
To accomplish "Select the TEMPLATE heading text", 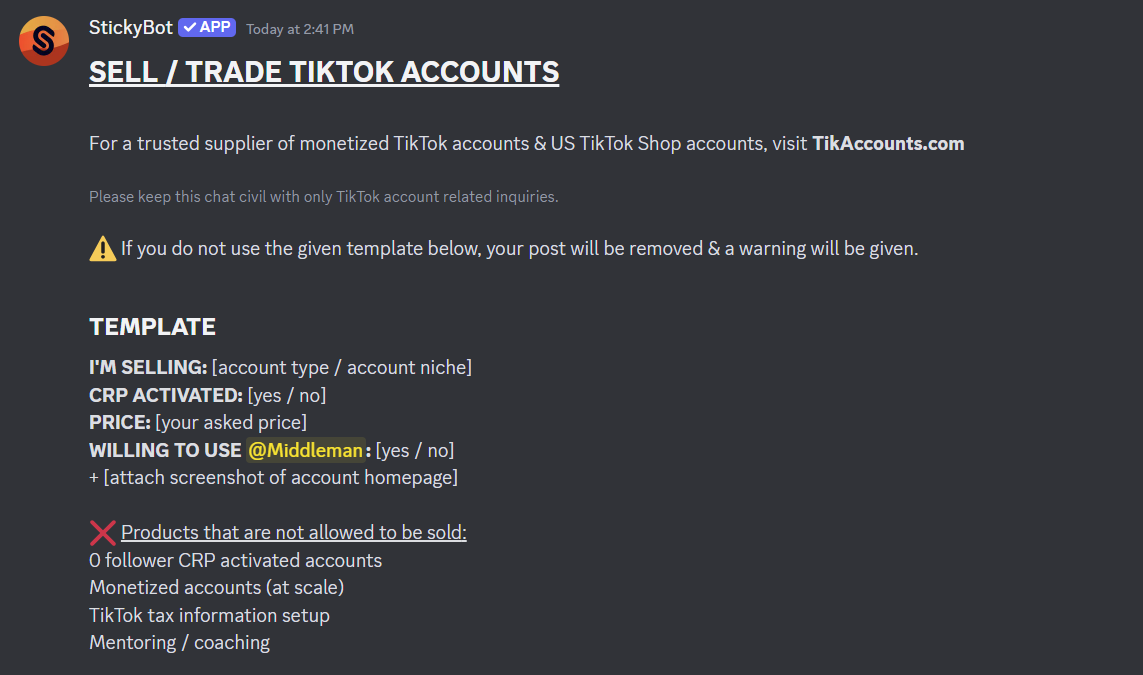I will pyautogui.click(x=152, y=326).
